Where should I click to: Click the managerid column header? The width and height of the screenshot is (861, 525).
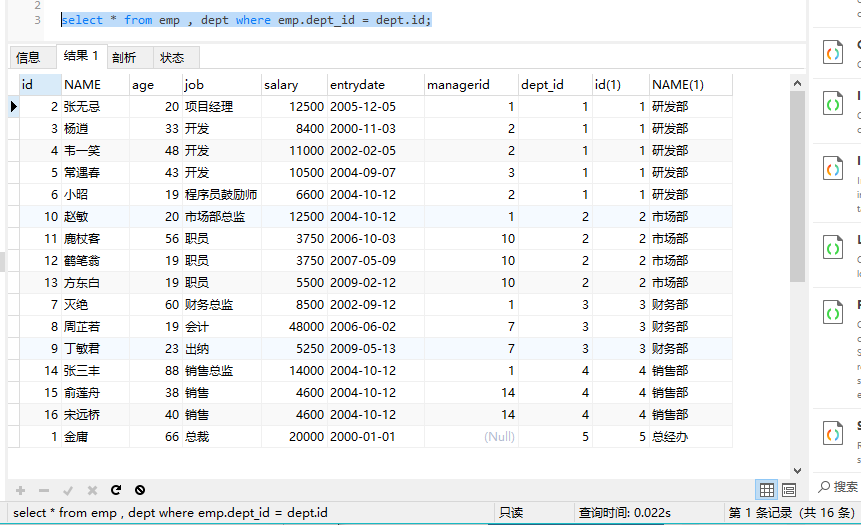click(x=471, y=85)
